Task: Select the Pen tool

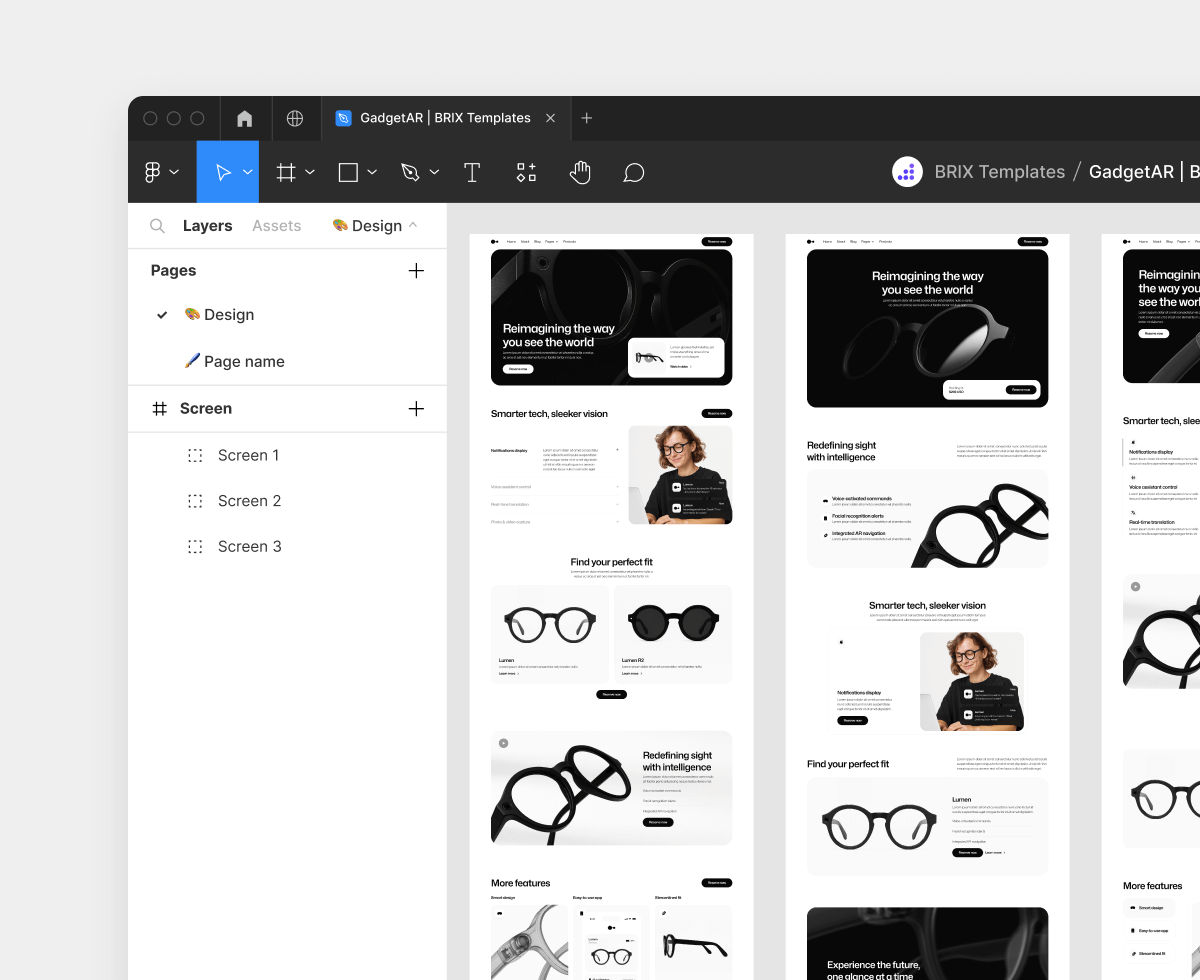Action: pyautogui.click(x=411, y=171)
